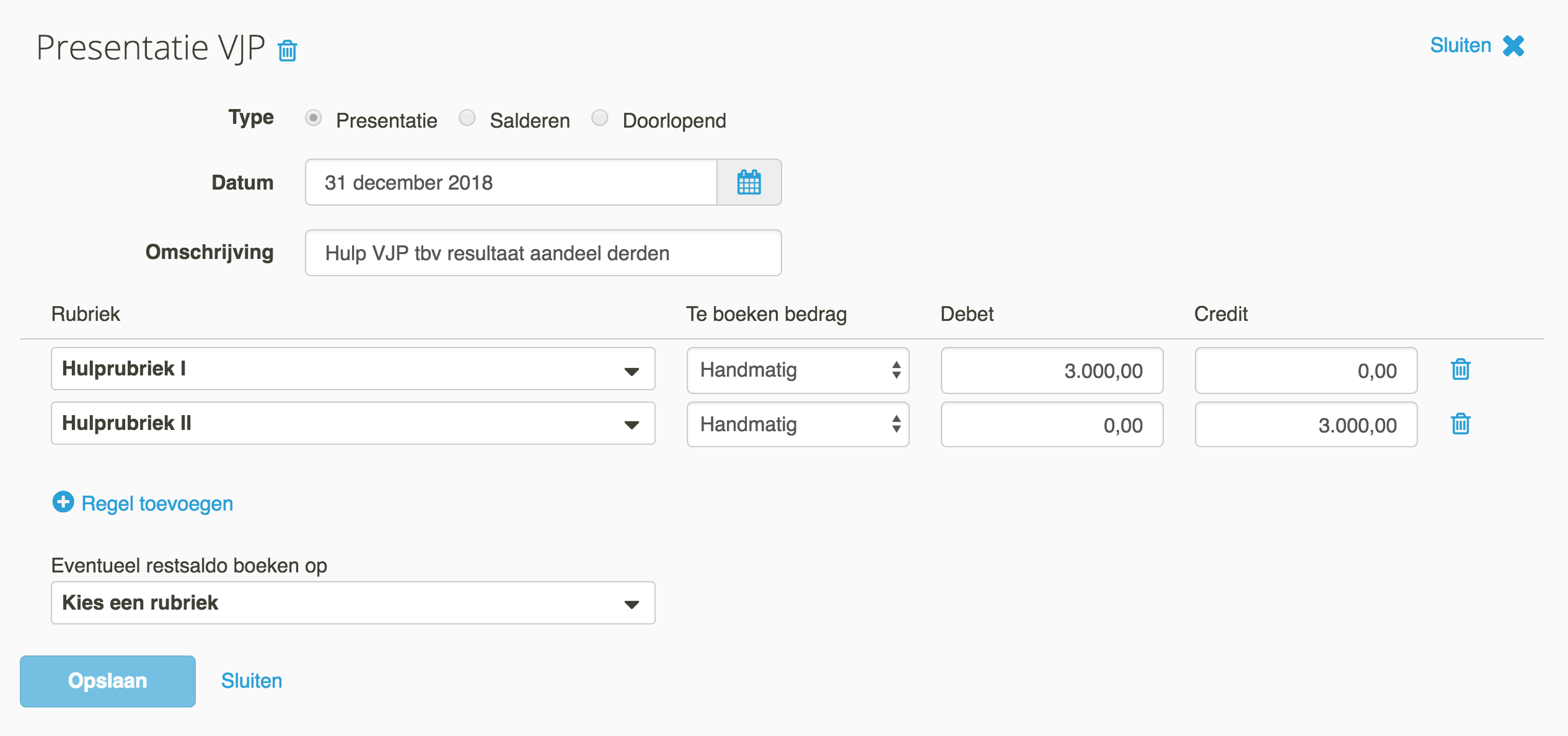This screenshot has height=736, width=1568.
Task: Edit the Debet amount 3.000,00 for Hulprubriek I
Action: 1052,370
